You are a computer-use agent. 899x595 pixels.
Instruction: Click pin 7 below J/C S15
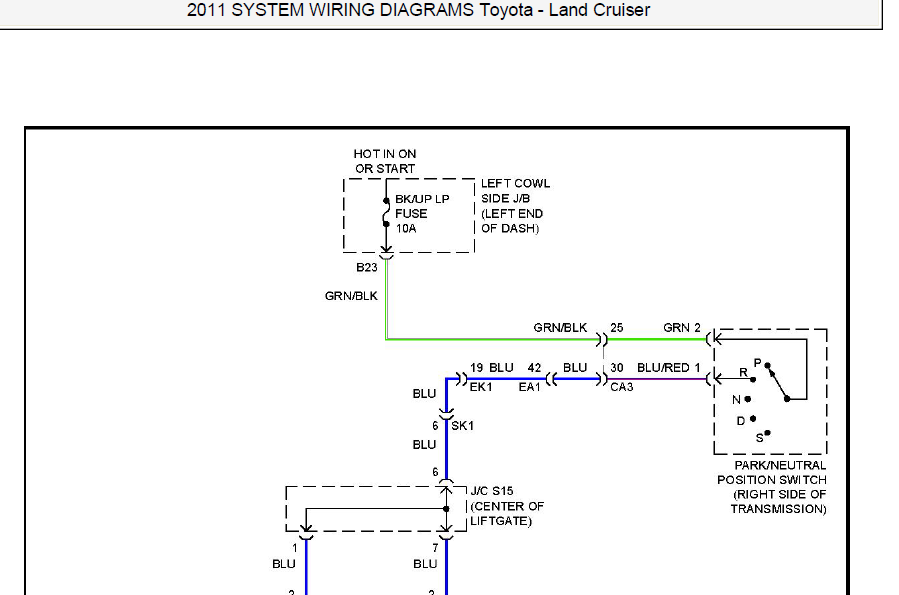[x=435, y=548]
